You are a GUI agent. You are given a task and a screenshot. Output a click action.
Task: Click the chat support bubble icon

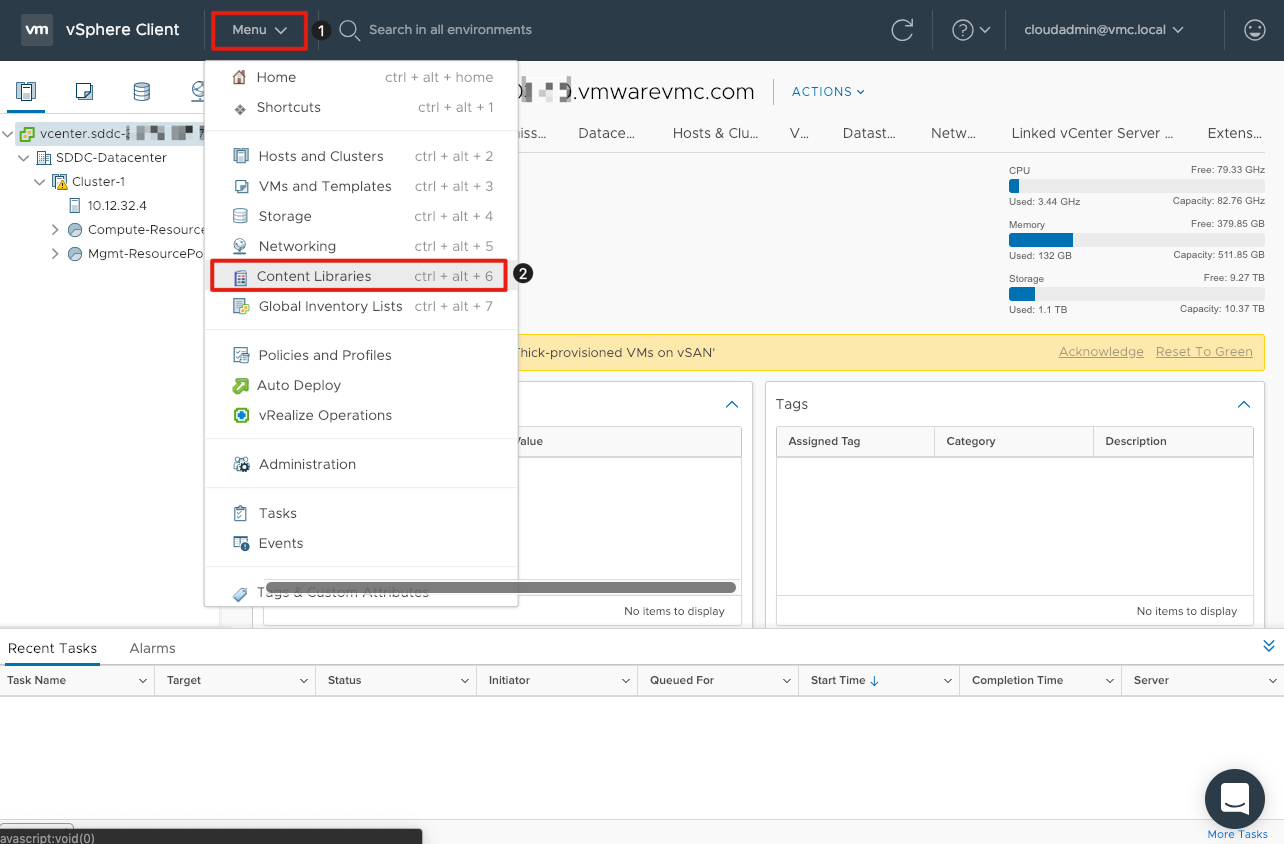1235,799
